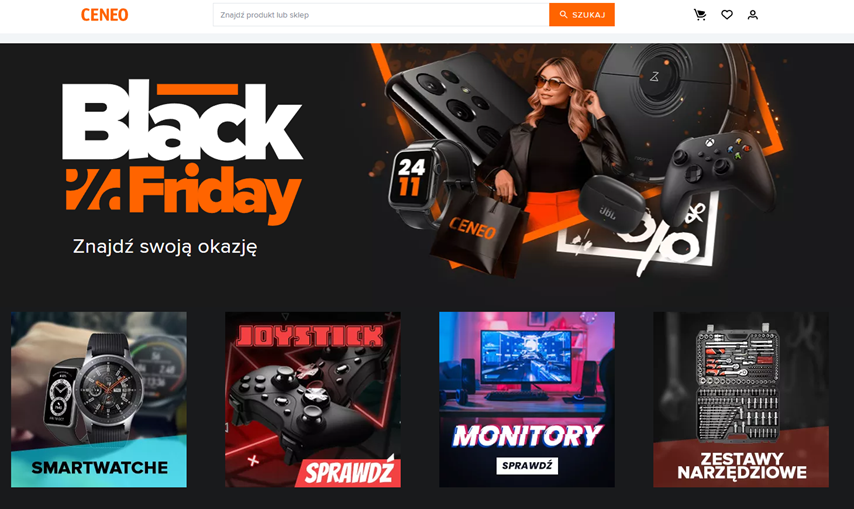Open the Monitory category tile
Image resolution: width=854 pixels, height=509 pixels.
[527, 399]
